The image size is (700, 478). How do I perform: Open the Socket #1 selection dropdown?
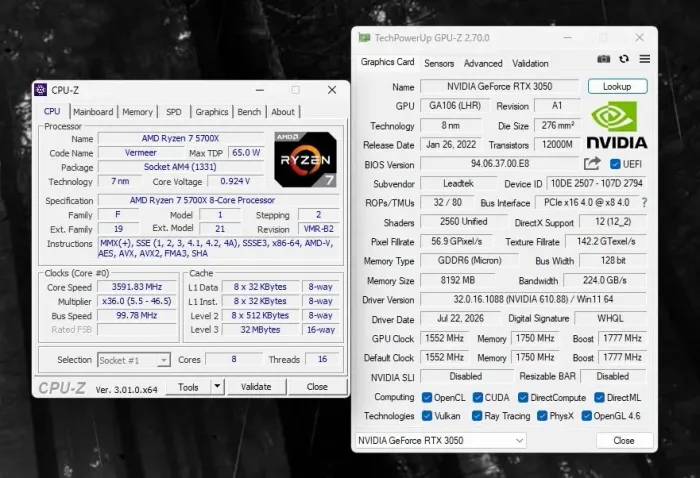[x=133, y=360]
